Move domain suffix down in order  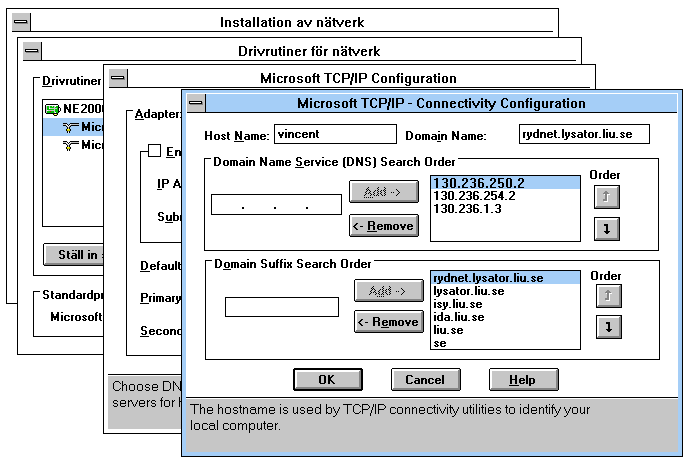tap(603, 326)
